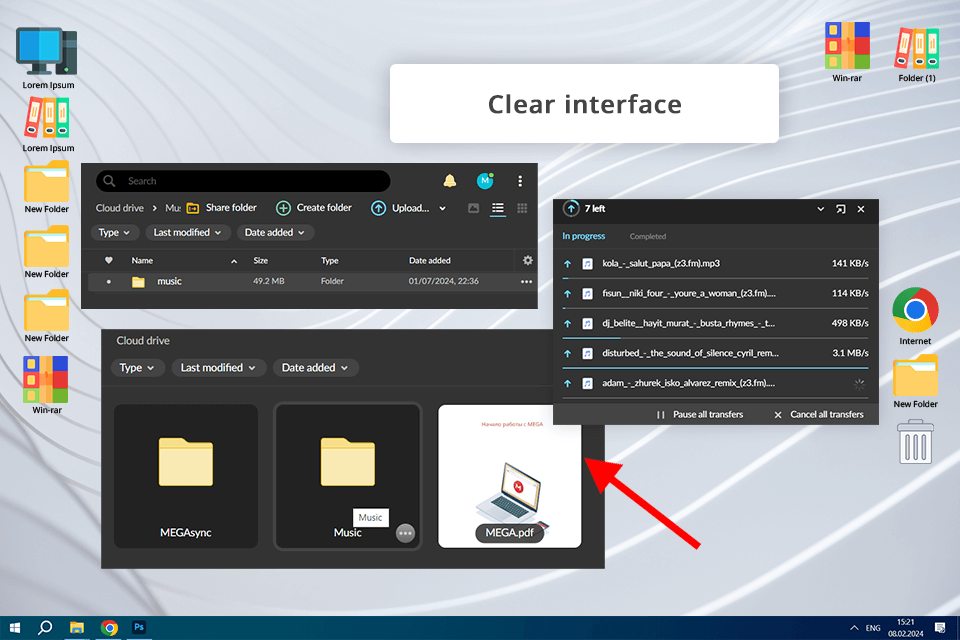Click the Cloud drive breadcrumb link
Image resolution: width=960 pixels, height=640 pixels.
point(119,208)
